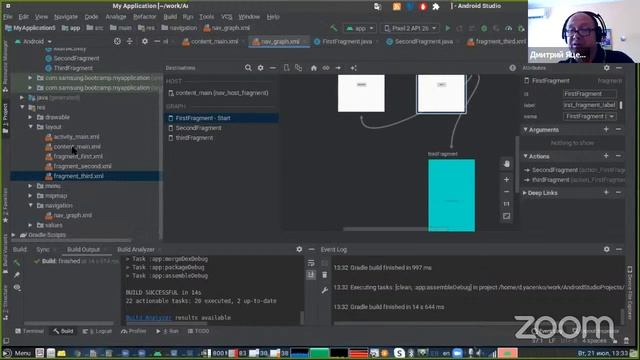
Task: Open Build panel gear settings
Action: pos(299,249)
